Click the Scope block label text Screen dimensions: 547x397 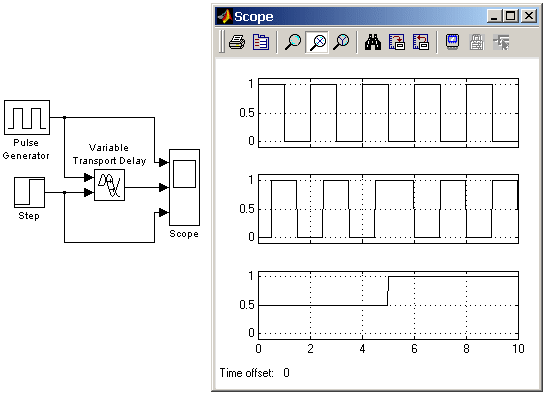pos(184,234)
